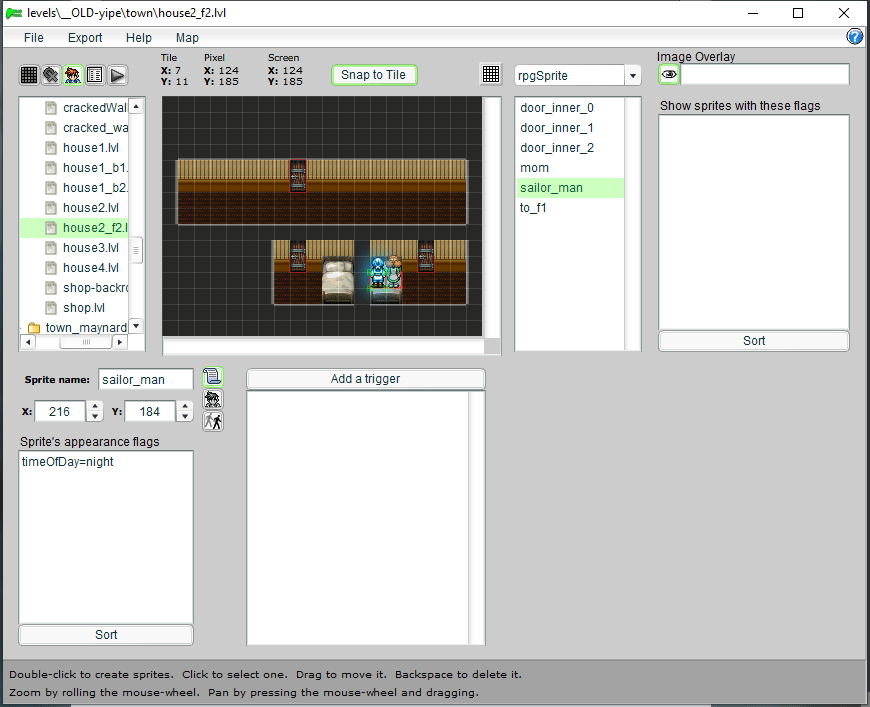
Task: Click the scroll script icon beside sprite name
Action: coord(212,377)
